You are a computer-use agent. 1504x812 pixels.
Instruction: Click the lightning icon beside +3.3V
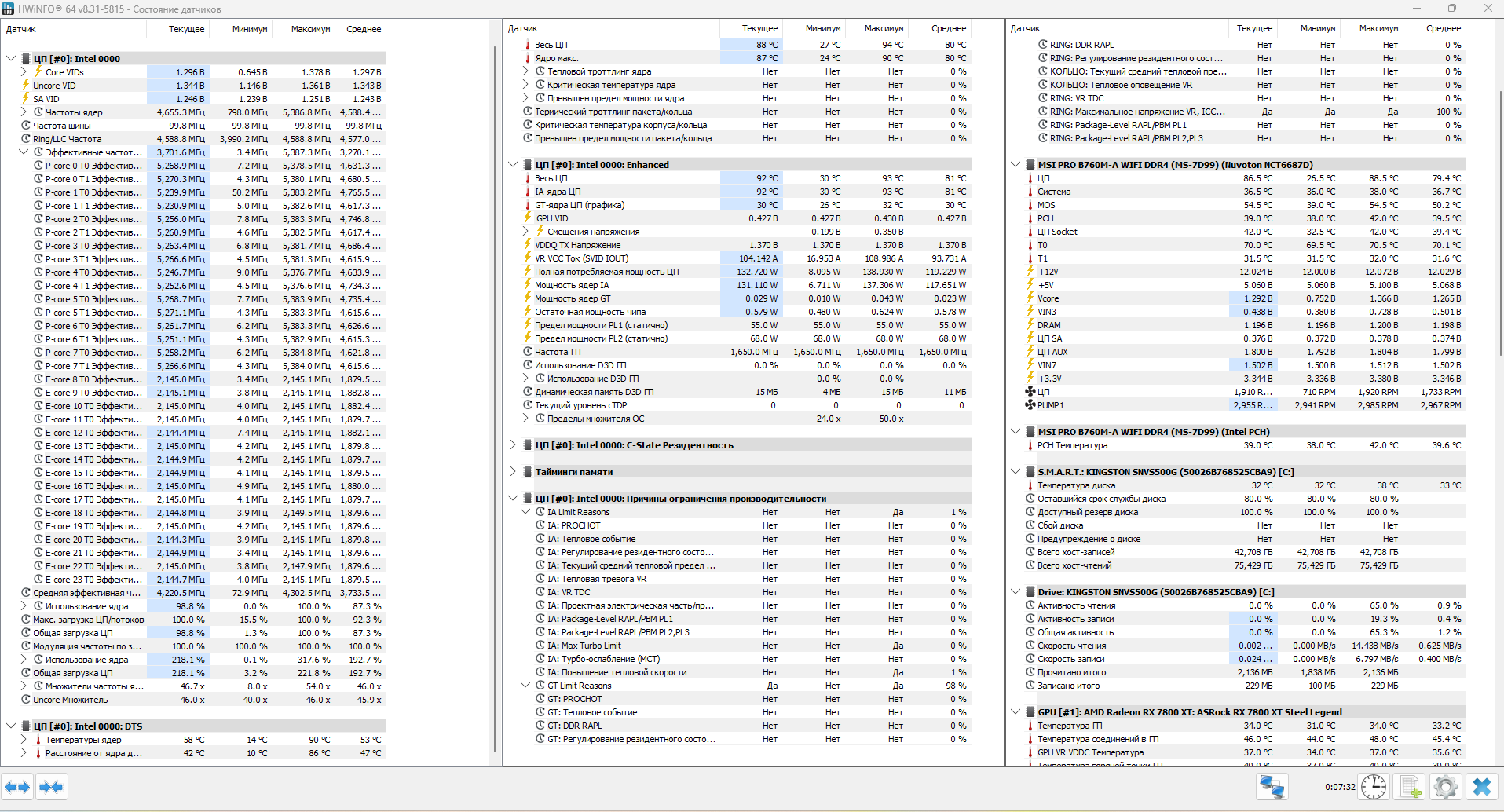tap(1030, 379)
